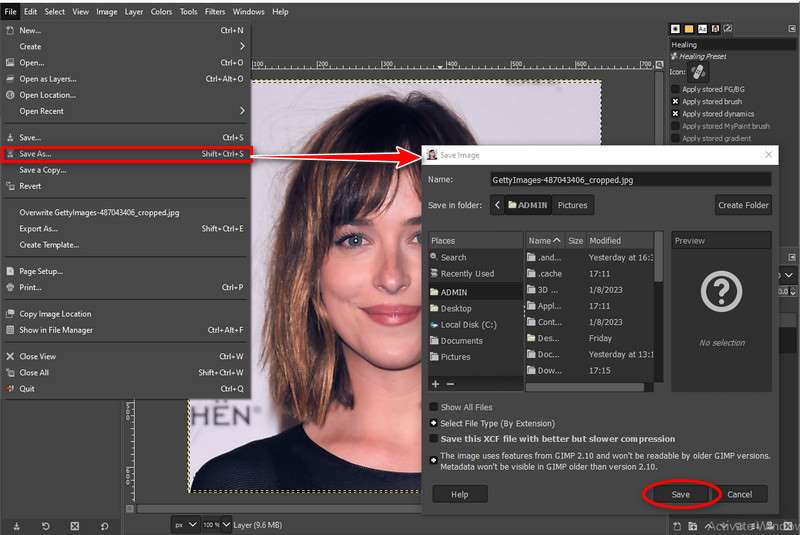Reset to default values icon bottom left
This screenshot has height=535, width=800.
[x=104, y=526]
